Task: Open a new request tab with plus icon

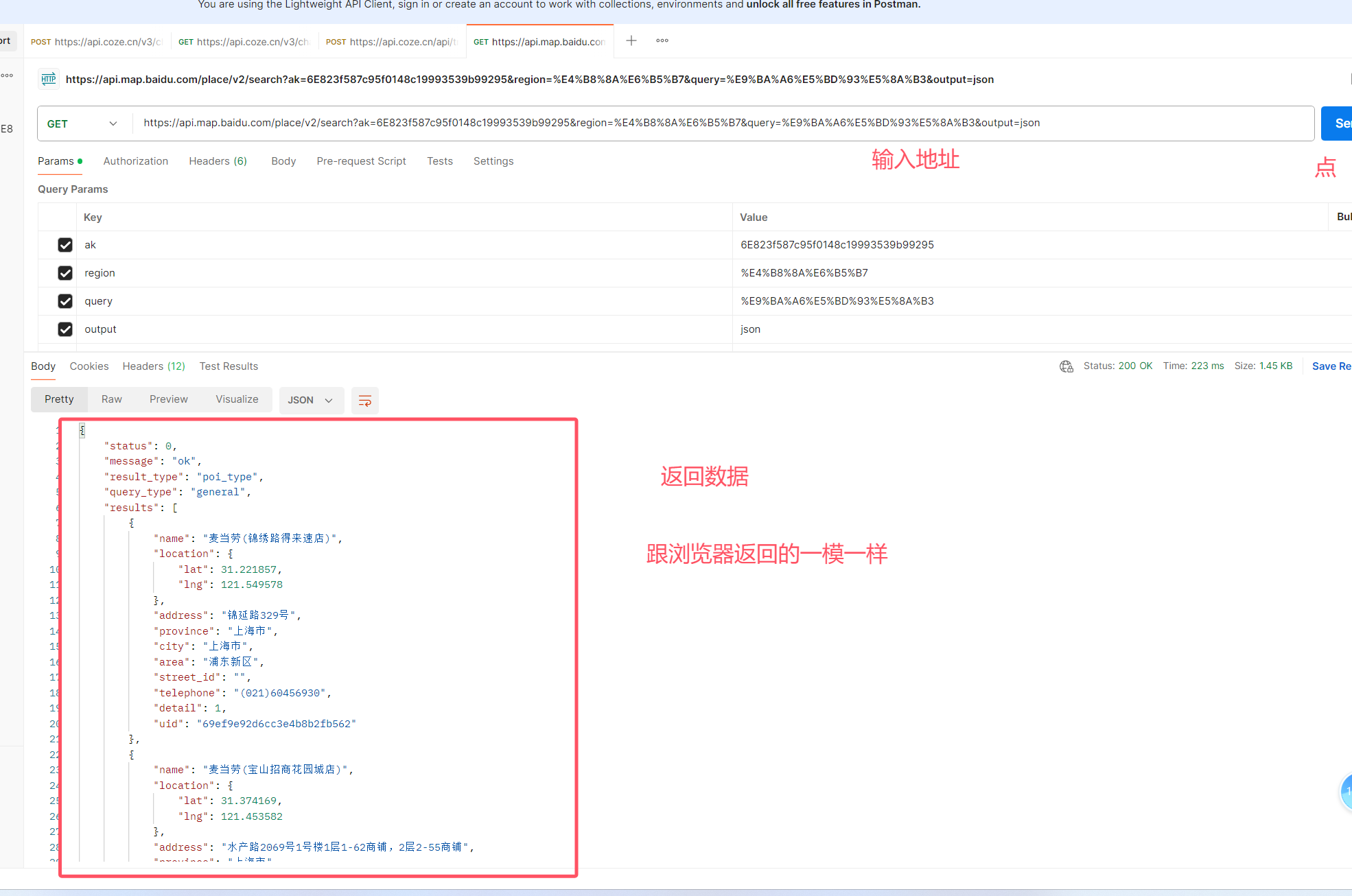Action: pyautogui.click(x=631, y=41)
